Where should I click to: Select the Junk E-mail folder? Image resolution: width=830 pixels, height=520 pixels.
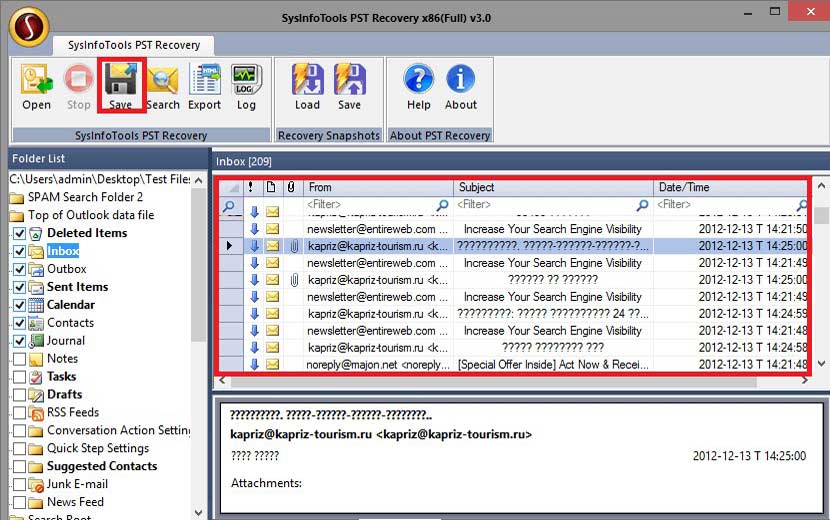pyautogui.click(x=77, y=484)
